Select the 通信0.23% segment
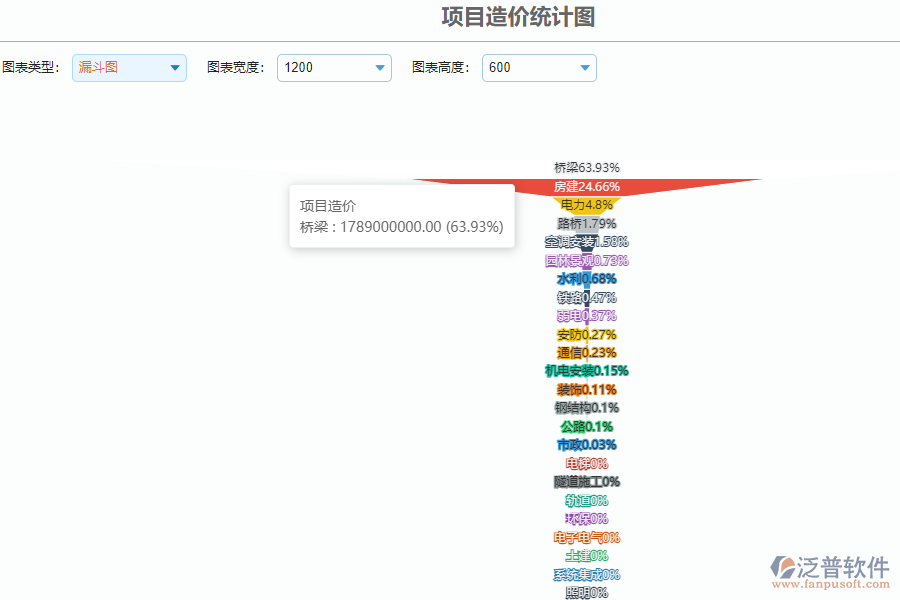 pyautogui.click(x=588, y=353)
